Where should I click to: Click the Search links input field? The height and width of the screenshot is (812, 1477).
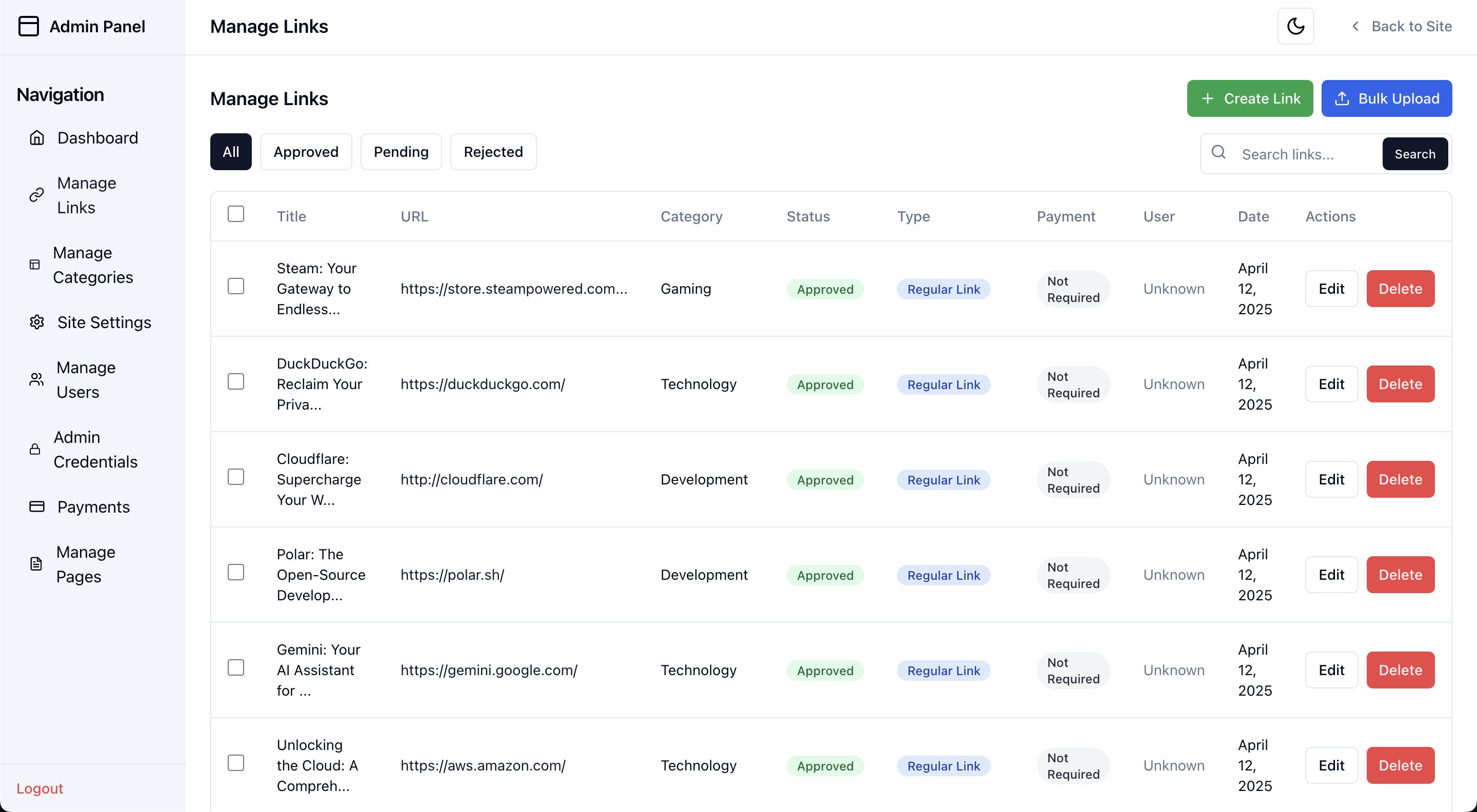coord(1306,154)
